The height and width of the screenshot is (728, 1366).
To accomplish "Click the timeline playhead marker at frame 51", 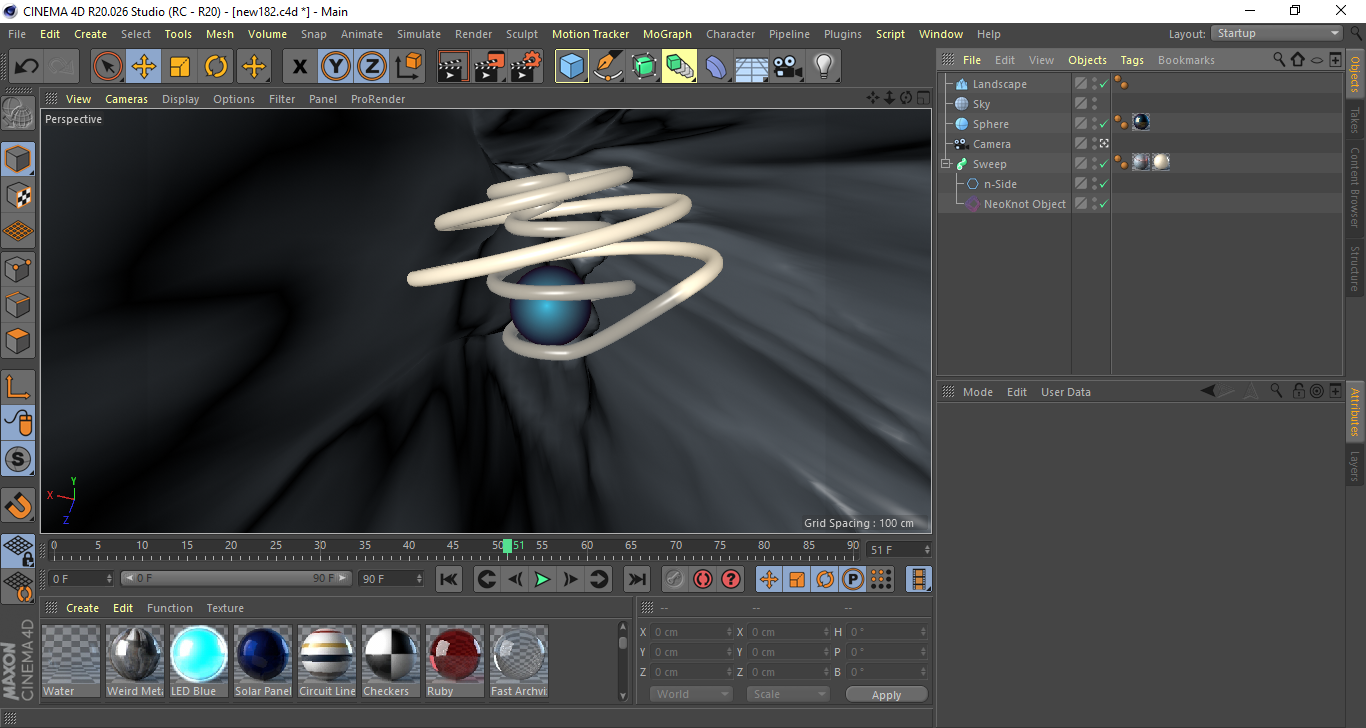I will (507, 545).
